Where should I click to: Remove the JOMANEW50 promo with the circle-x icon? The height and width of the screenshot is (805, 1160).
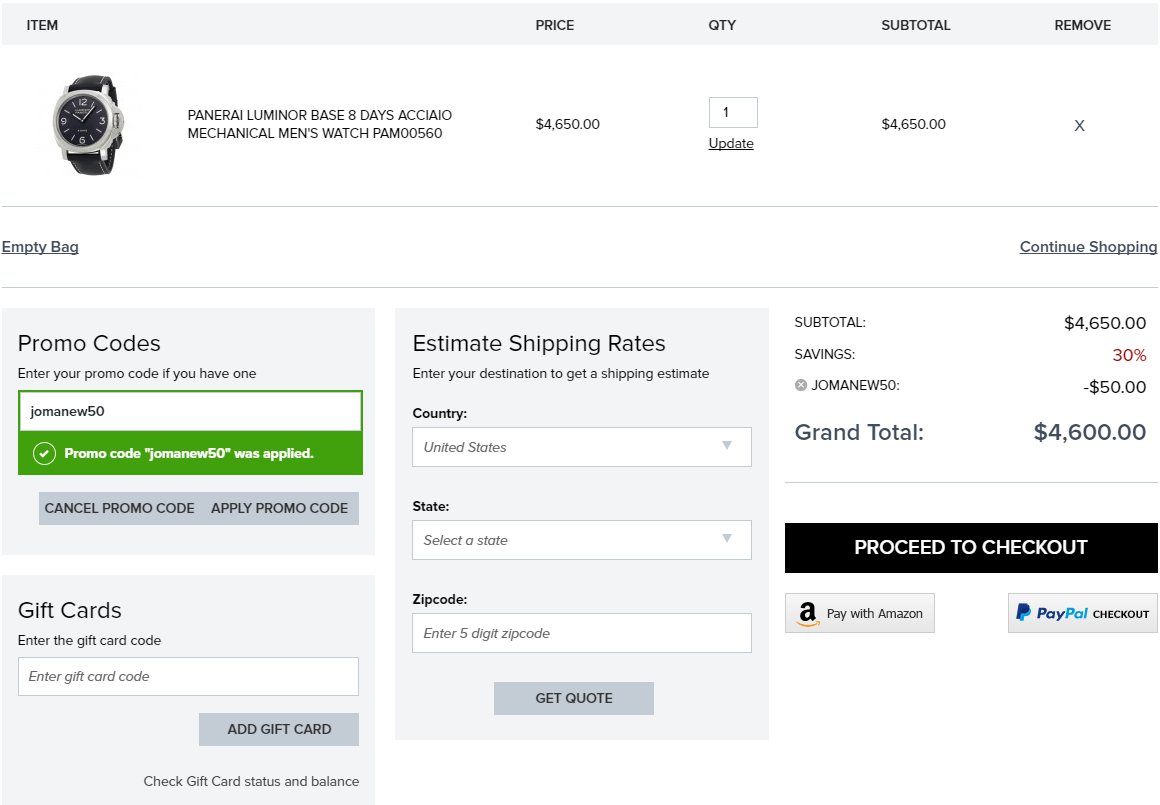800,385
